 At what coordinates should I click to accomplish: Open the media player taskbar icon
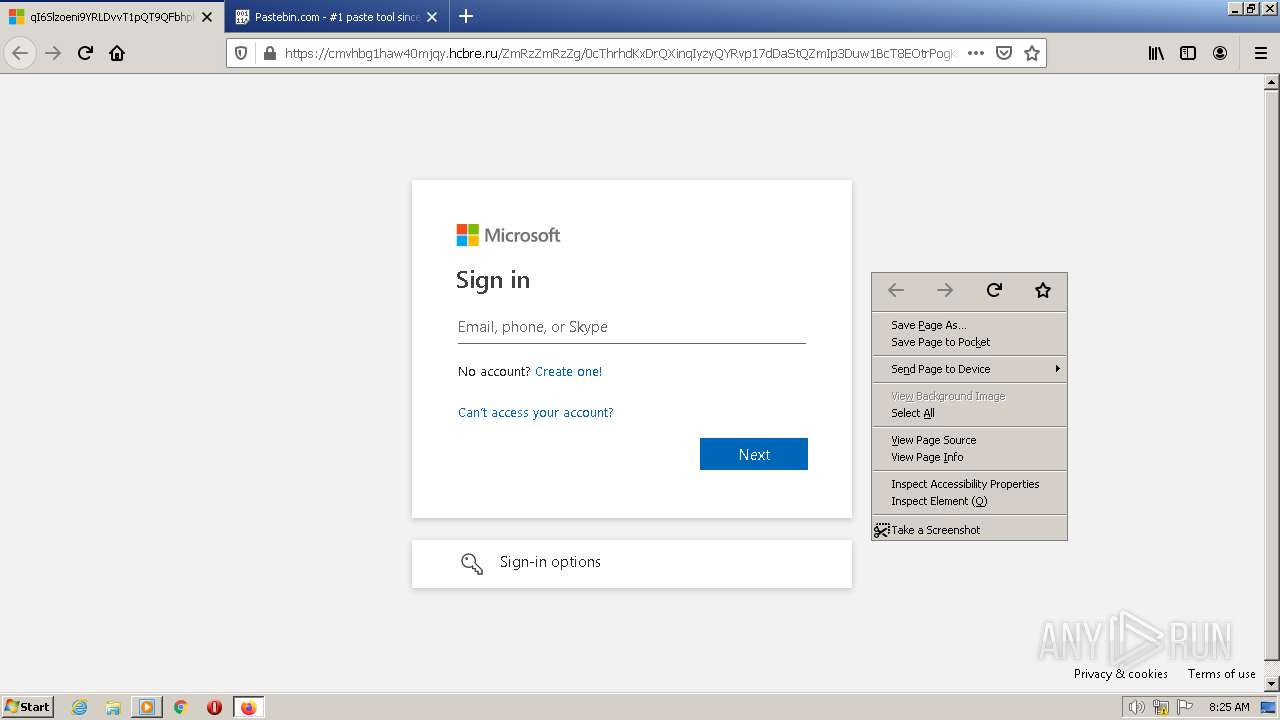click(147, 707)
